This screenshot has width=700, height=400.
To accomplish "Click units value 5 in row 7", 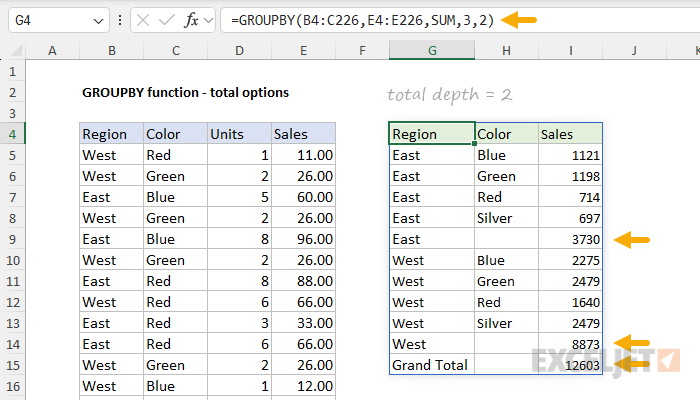I will tap(239, 197).
